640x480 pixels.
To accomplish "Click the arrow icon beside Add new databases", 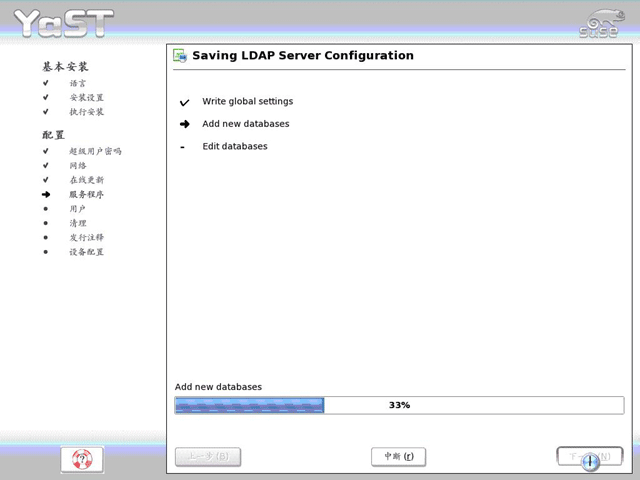I will click(184, 124).
